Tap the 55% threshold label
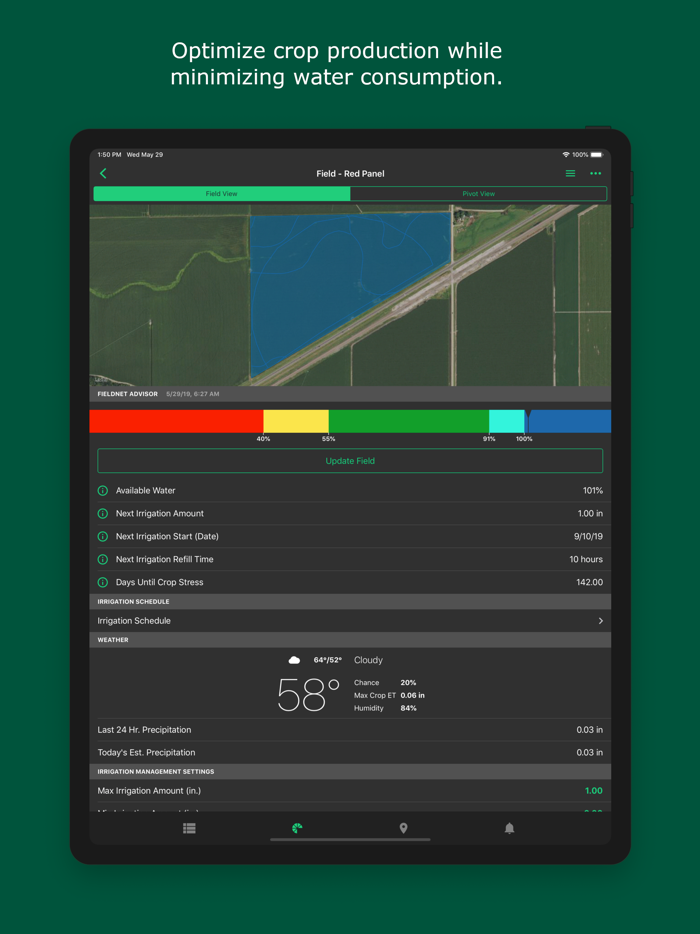This screenshot has height=934, width=700. point(329,439)
